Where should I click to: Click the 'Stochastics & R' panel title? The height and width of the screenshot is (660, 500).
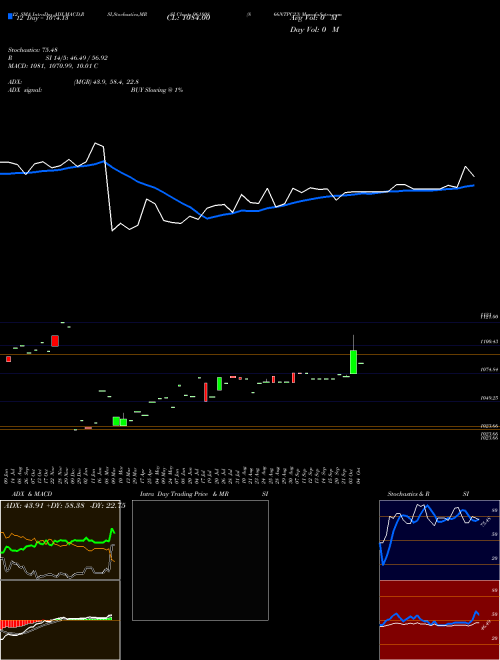point(408,494)
